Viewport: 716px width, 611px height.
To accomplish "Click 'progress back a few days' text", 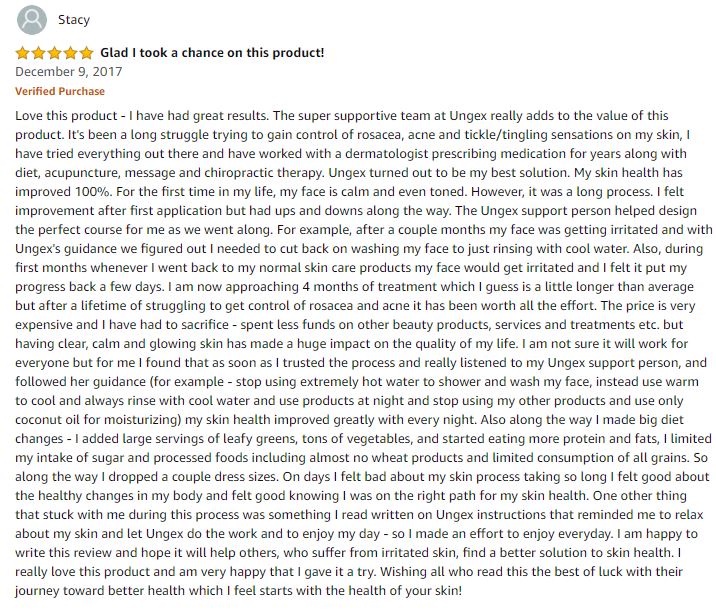I will click(x=89, y=287).
